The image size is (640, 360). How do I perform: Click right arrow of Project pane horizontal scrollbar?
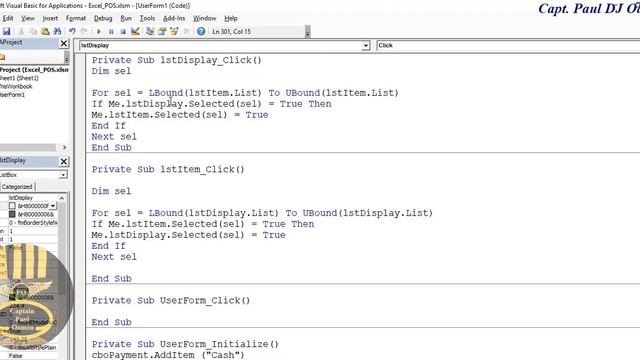[x=64, y=147]
